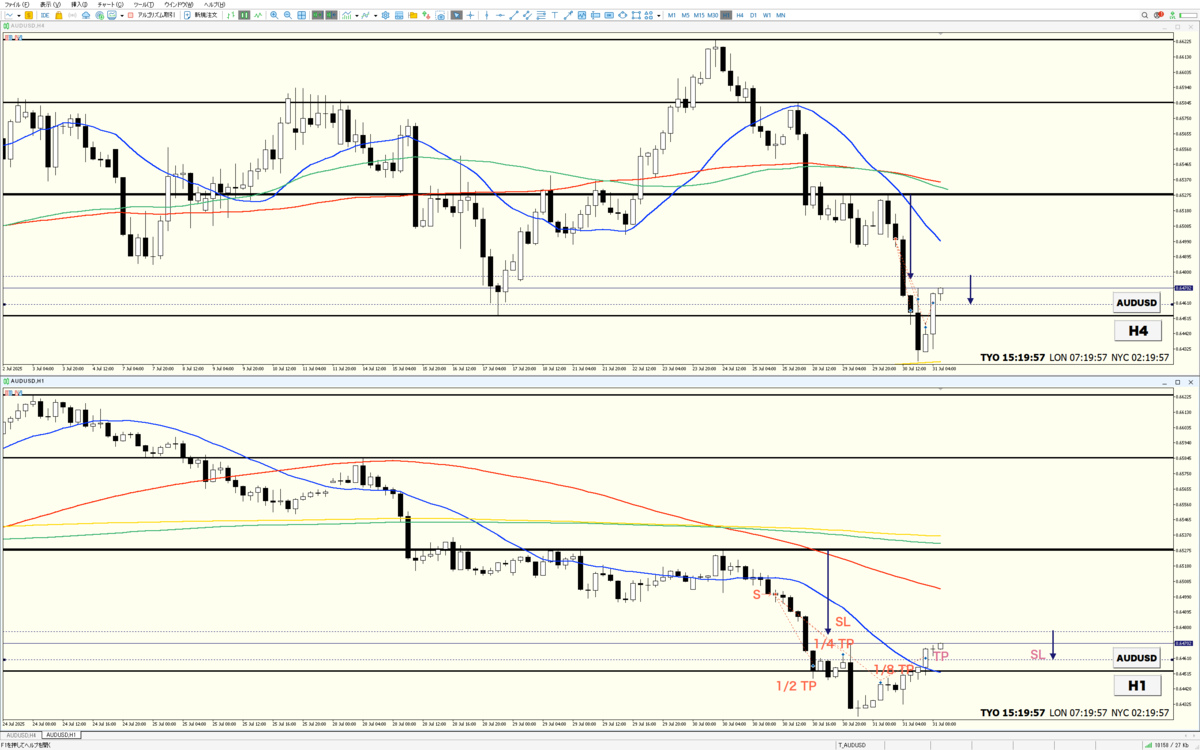Click the zoom out magnifier icon
This screenshot has height=750, width=1200.
pyautogui.click(x=288, y=15)
